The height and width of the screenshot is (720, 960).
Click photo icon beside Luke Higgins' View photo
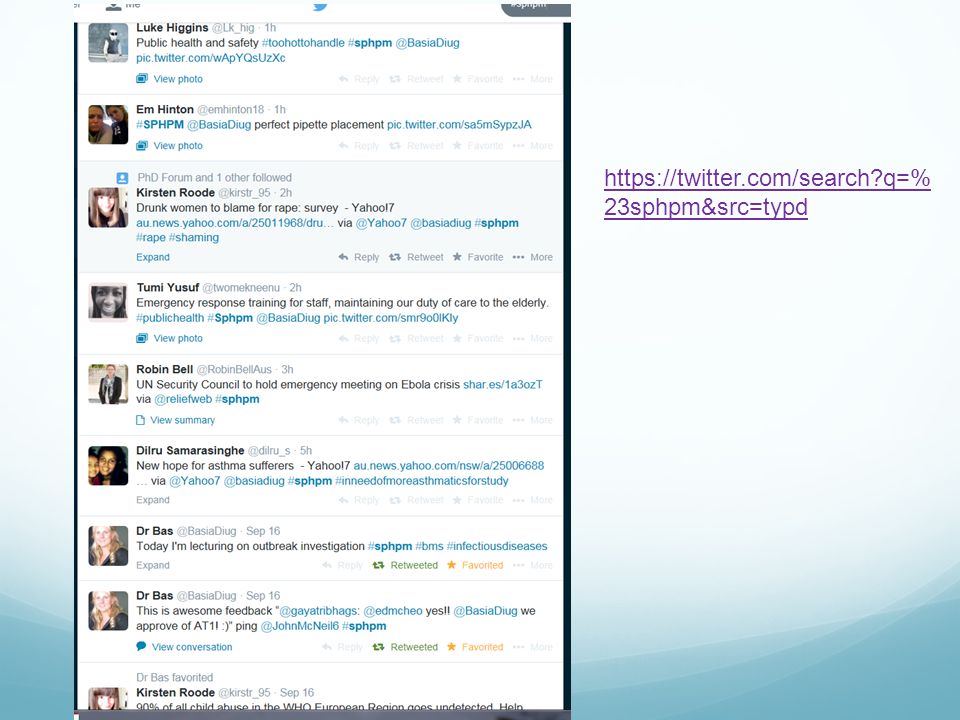click(x=142, y=78)
